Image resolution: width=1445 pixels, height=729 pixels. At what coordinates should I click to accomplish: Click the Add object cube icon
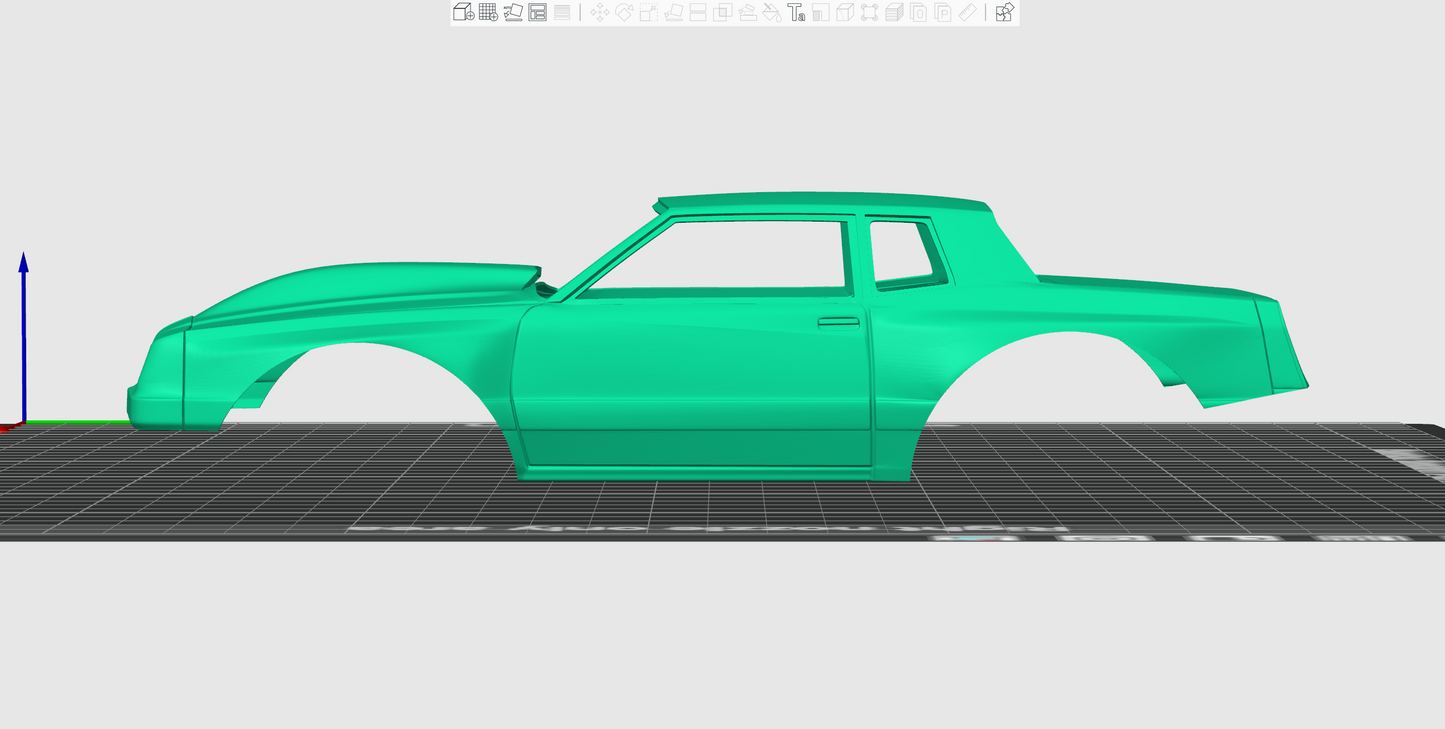click(463, 12)
